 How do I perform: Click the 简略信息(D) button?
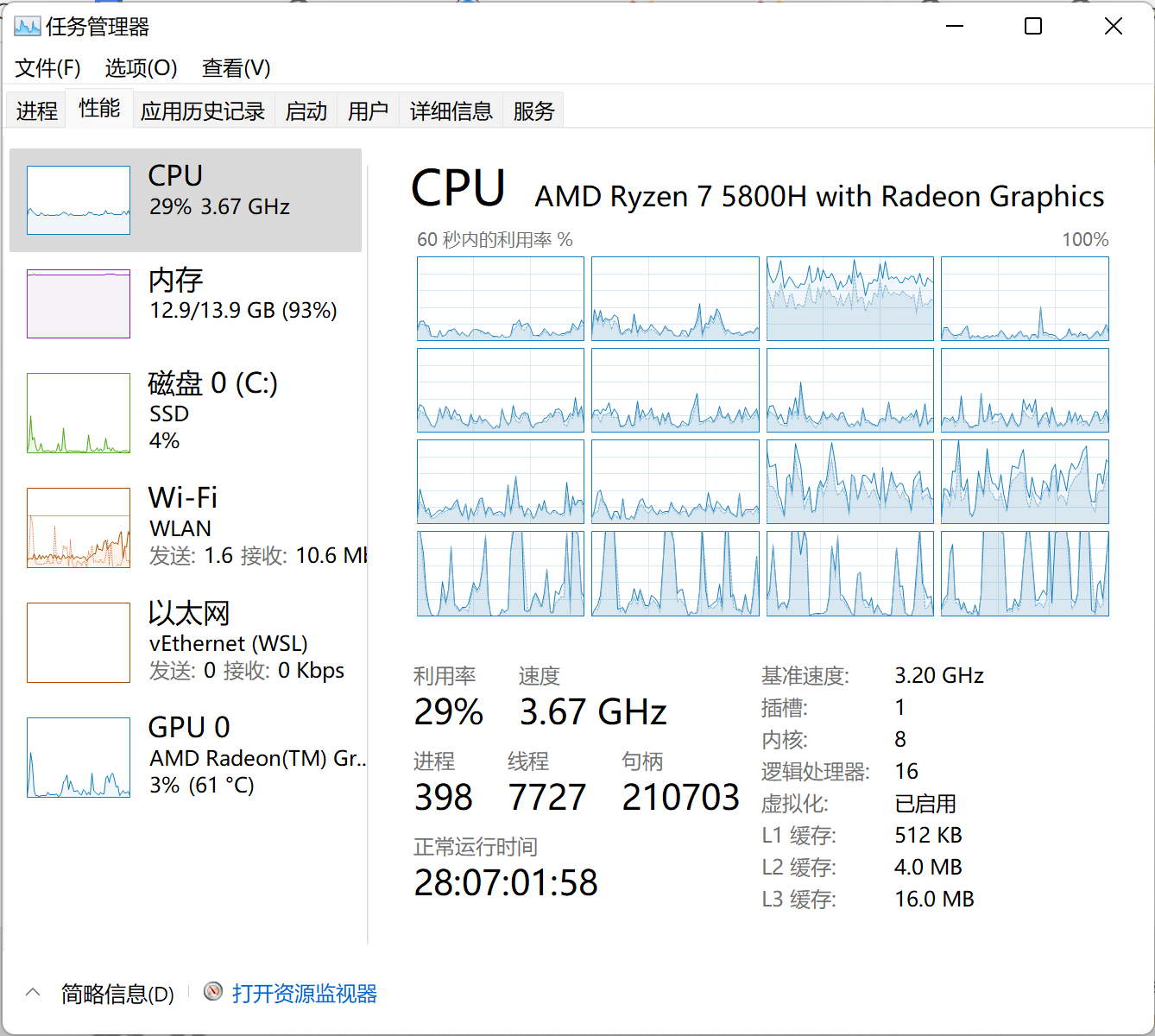coord(117,995)
